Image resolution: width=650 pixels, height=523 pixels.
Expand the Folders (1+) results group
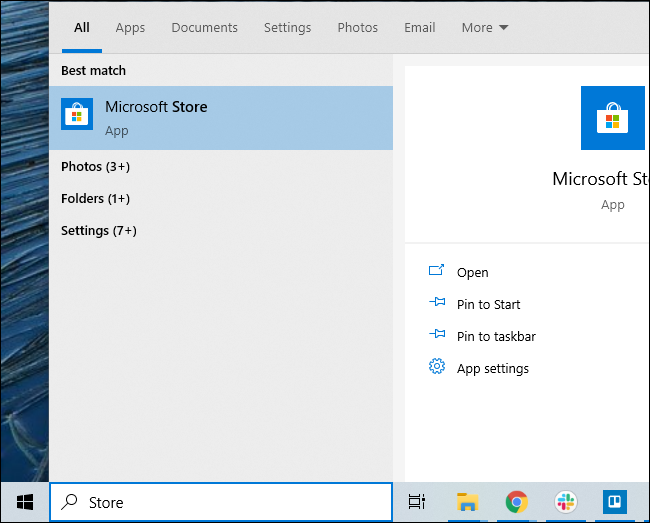click(x=95, y=199)
